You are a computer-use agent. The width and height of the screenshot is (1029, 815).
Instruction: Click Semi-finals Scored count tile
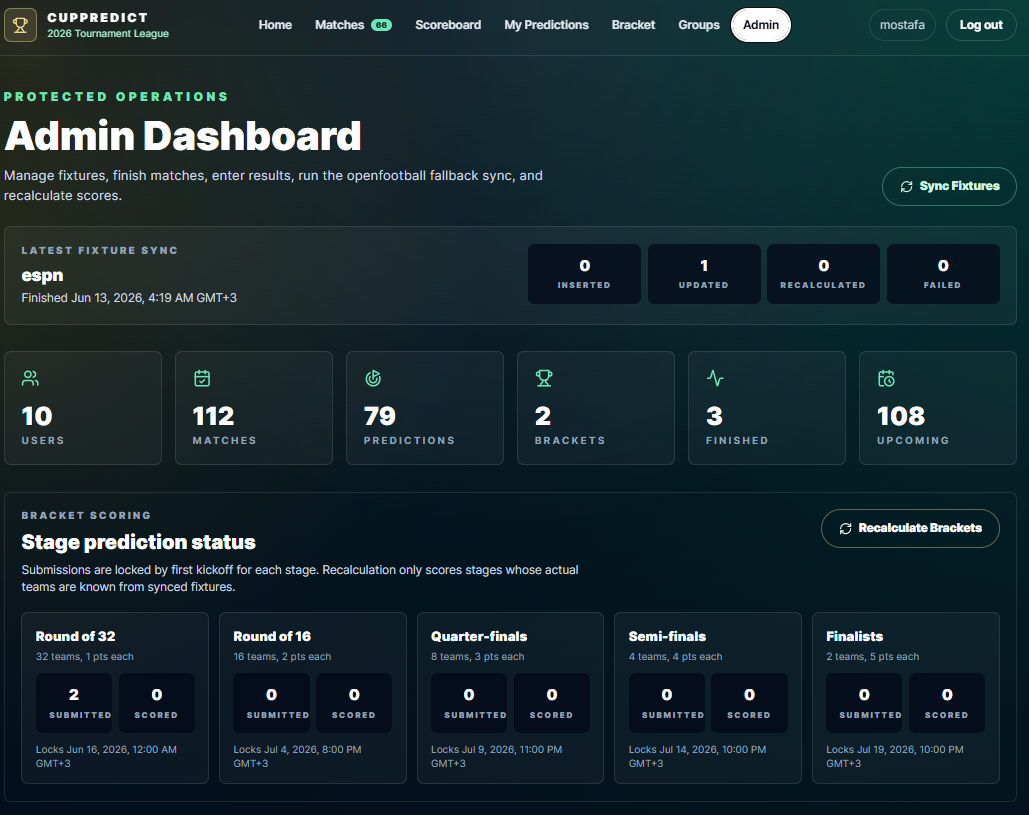click(x=749, y=703)
